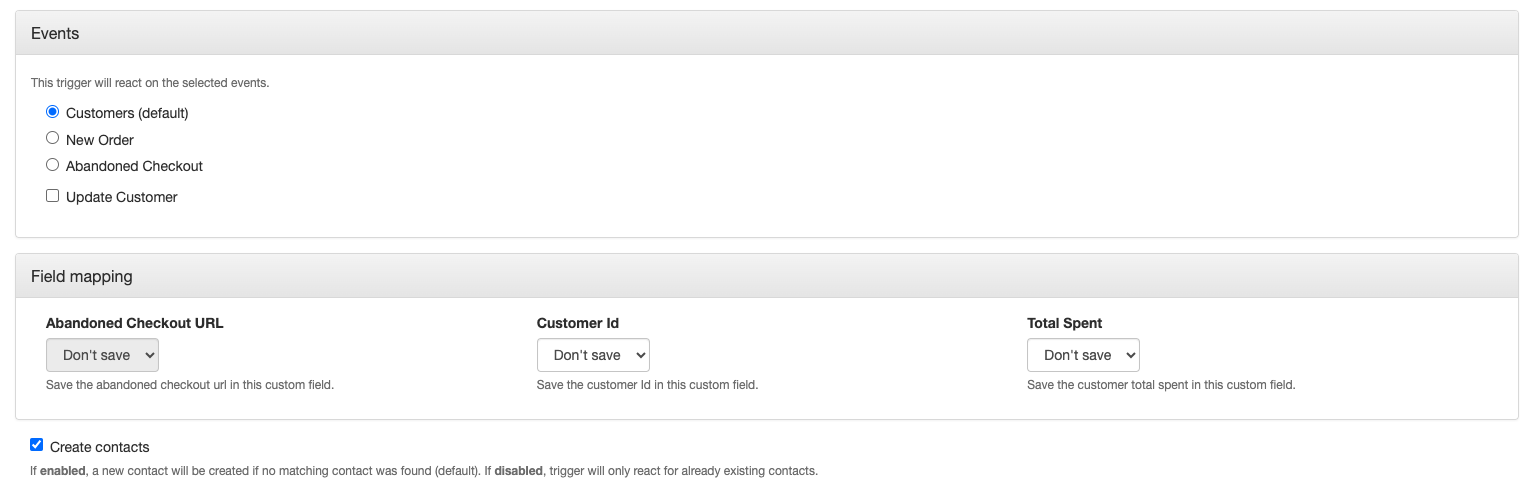This screenshot has width=1533, height=492.
Task: Expand the Customer Id Don't save dropdown
Action: pyautogui.click(x=593, y=355)
